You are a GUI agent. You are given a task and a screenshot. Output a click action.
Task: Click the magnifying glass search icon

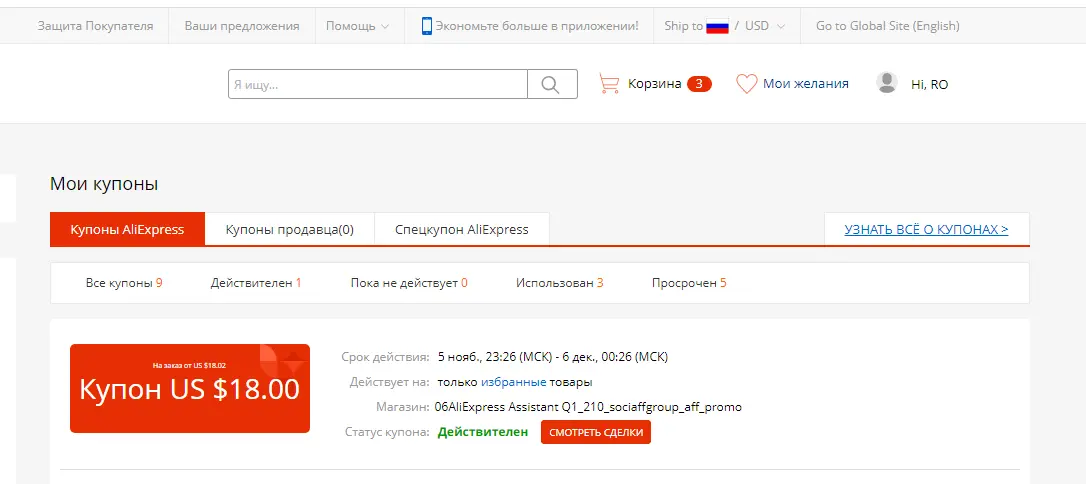coord(552,84)
